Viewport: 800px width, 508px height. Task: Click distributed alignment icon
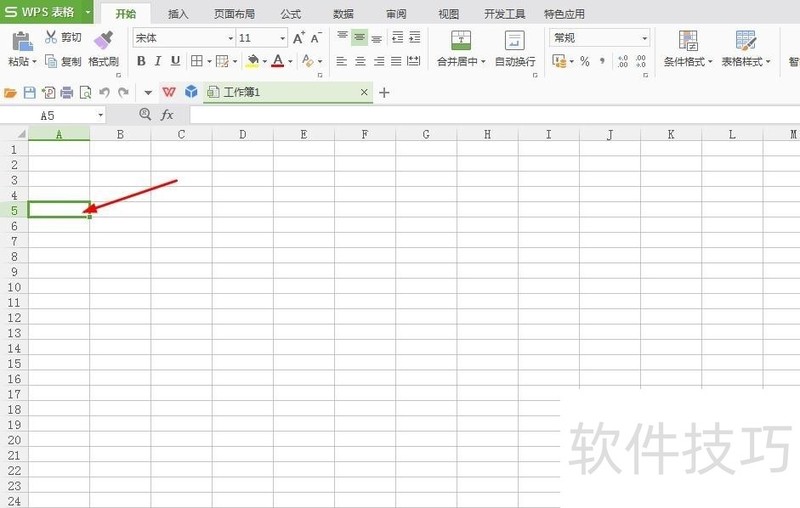click(414, 61)
